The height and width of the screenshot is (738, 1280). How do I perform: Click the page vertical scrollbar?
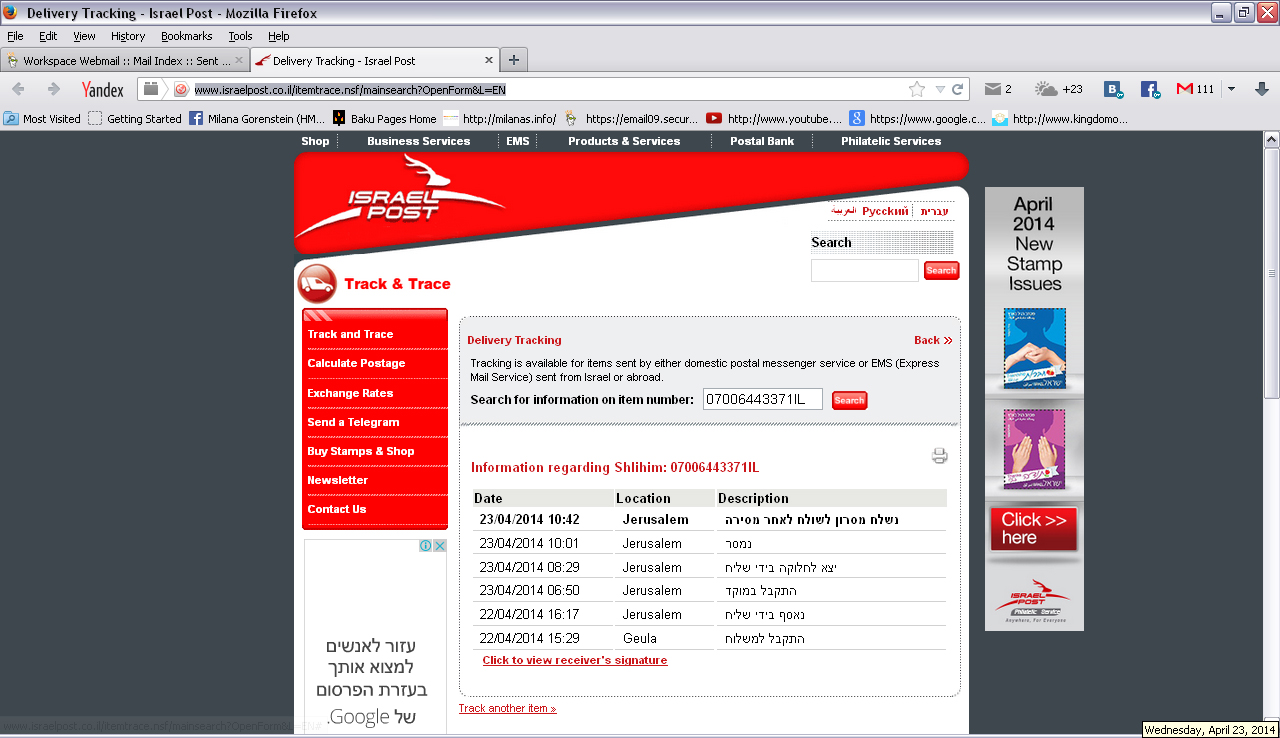[x=1271, y=400]
